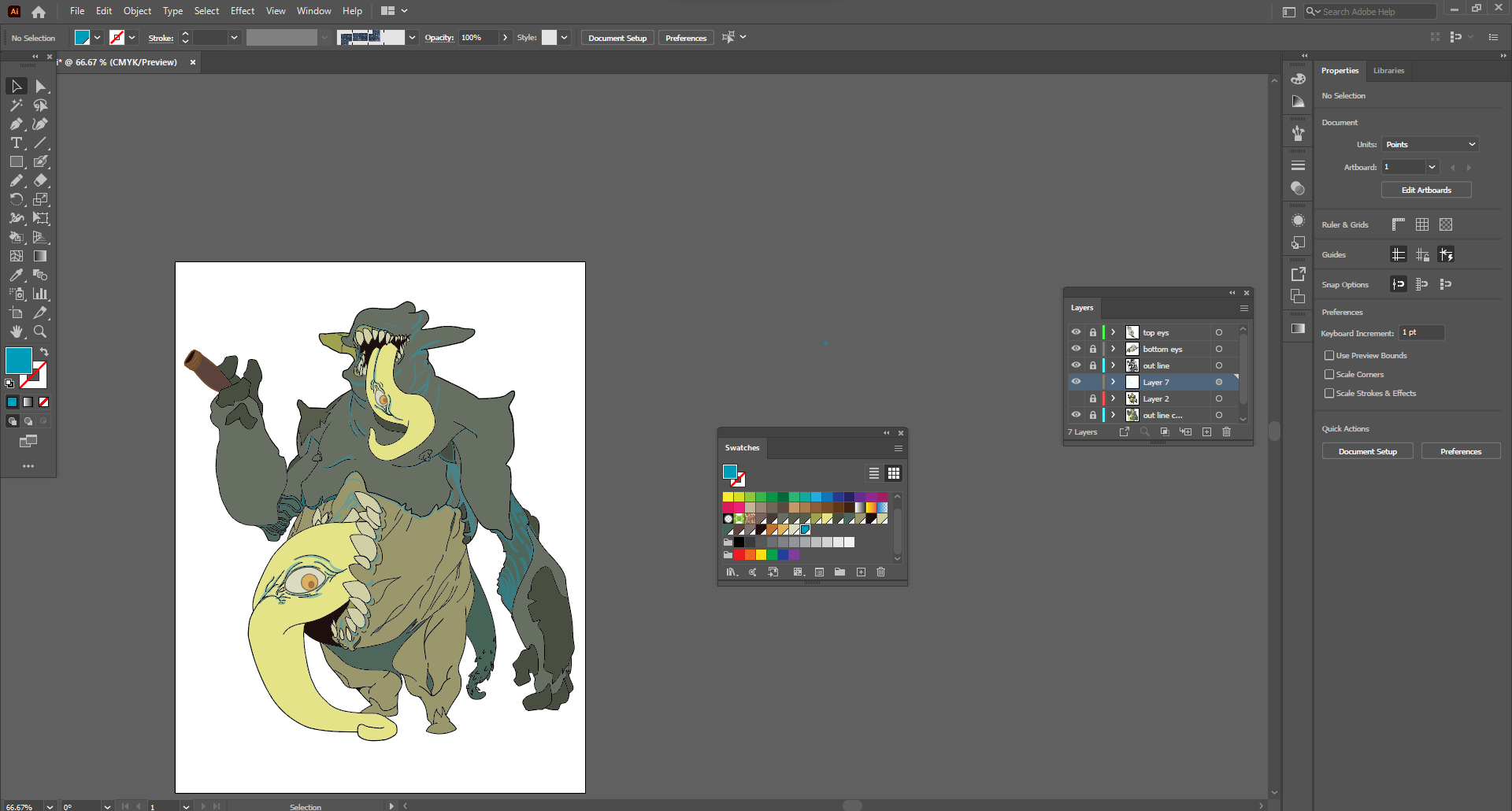
Task: Open the Object menu
Action: 137,11
